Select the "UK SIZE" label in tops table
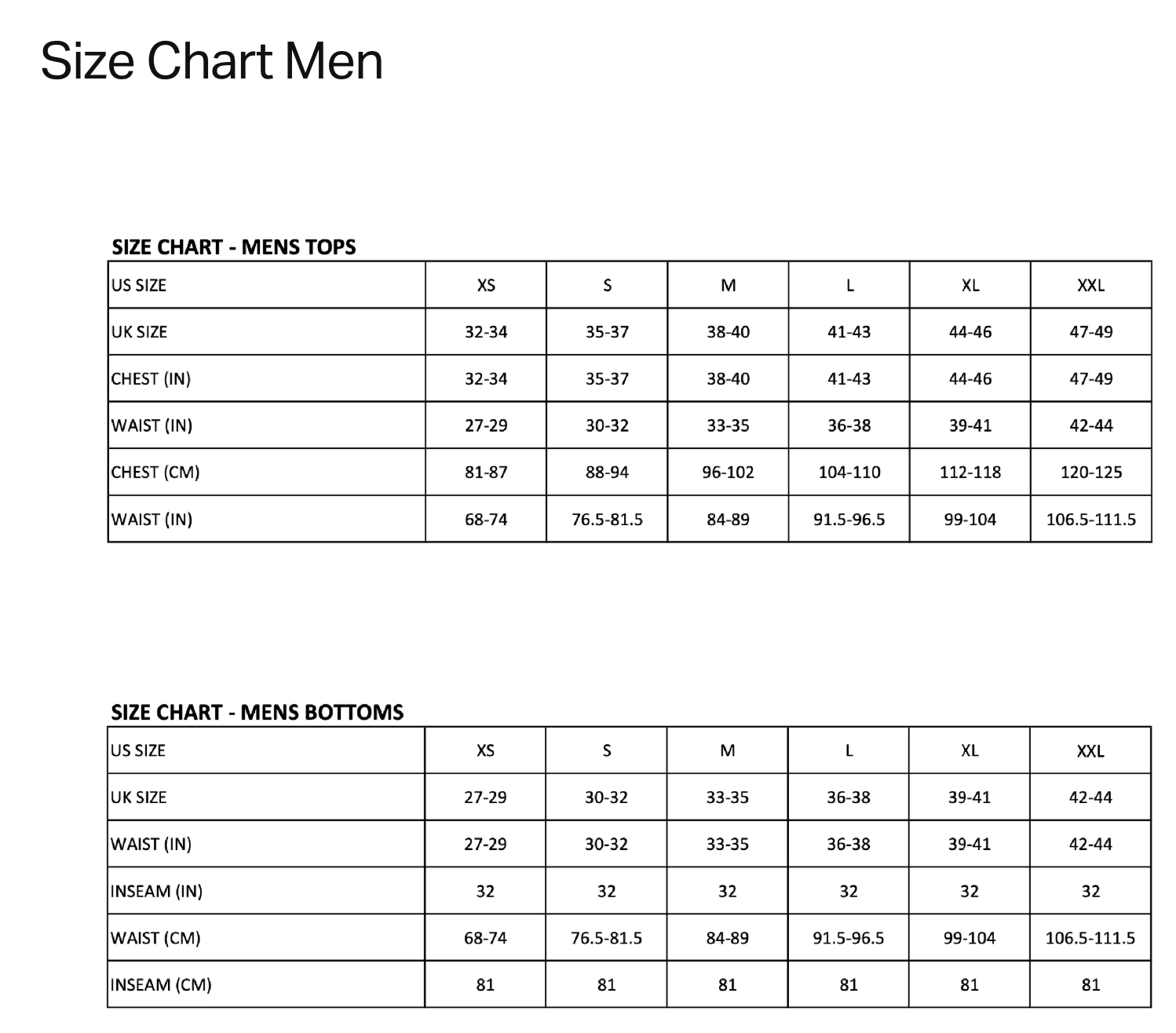 click(139, 332)
